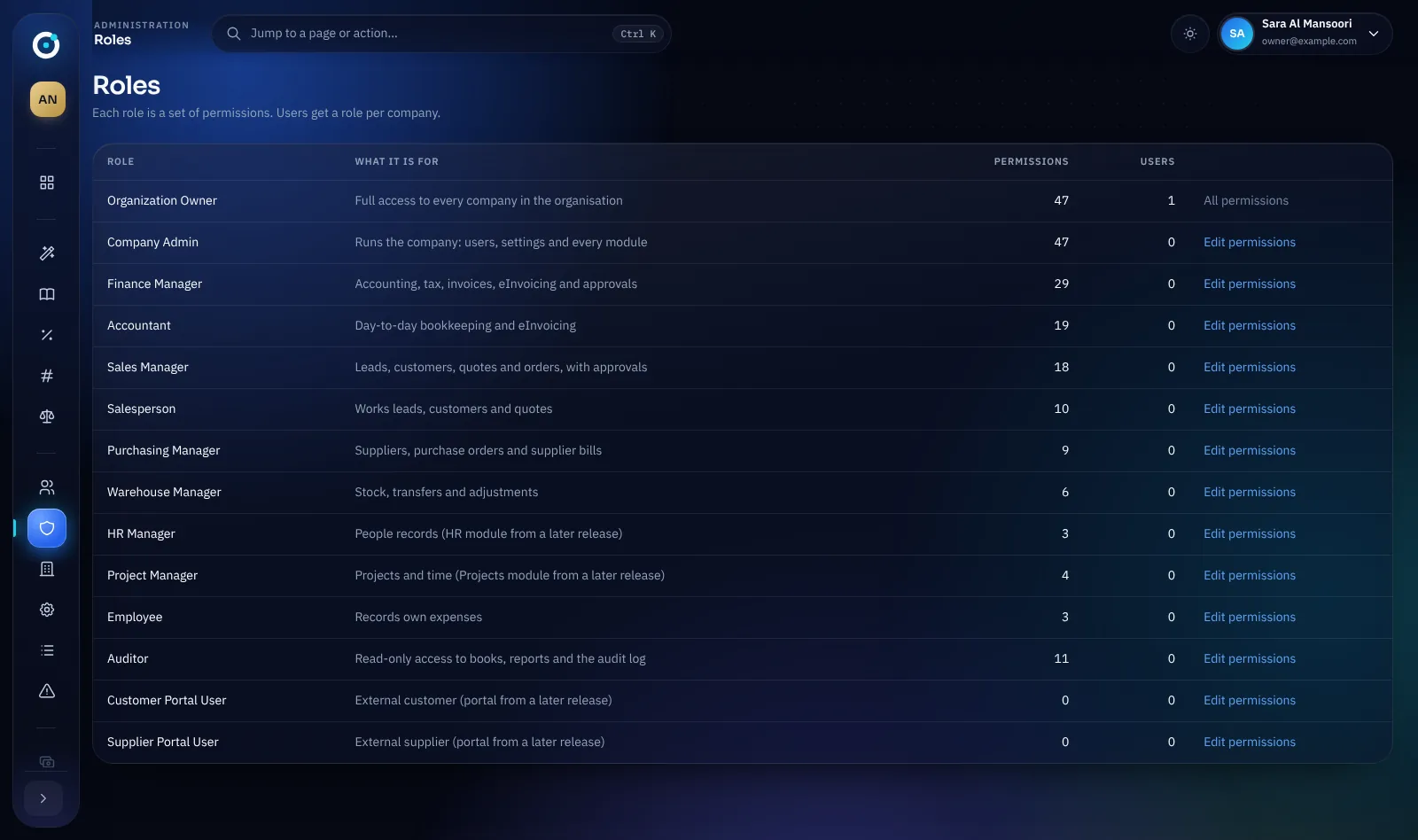Click the Purchasing Manager role name

164,450
